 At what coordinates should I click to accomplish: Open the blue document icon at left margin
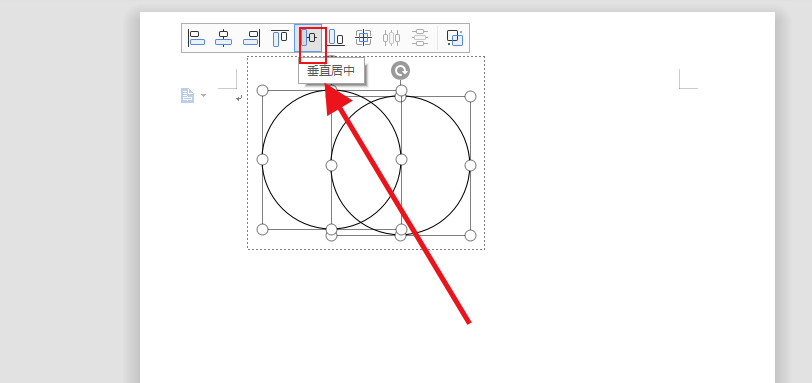pos(187,95)
